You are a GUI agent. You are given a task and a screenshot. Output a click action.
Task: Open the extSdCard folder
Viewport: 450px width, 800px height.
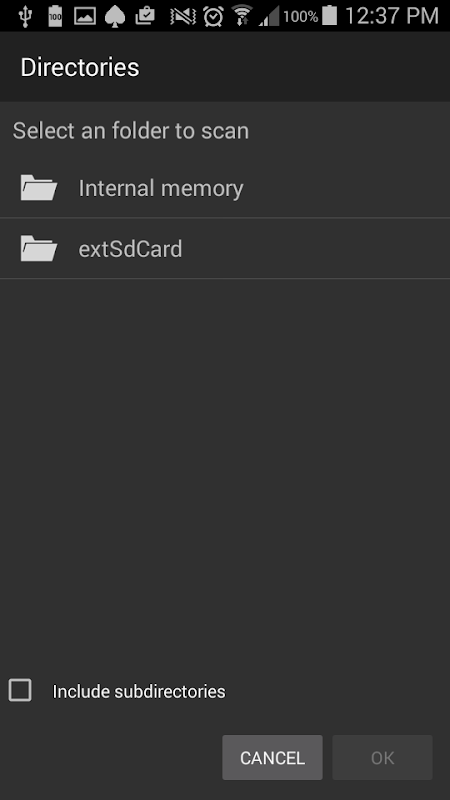pos(225,248)
